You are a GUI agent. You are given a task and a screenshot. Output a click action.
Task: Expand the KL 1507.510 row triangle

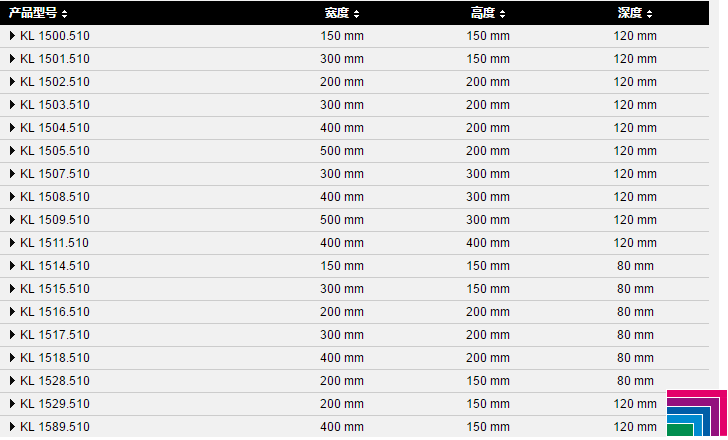[13, 174]
